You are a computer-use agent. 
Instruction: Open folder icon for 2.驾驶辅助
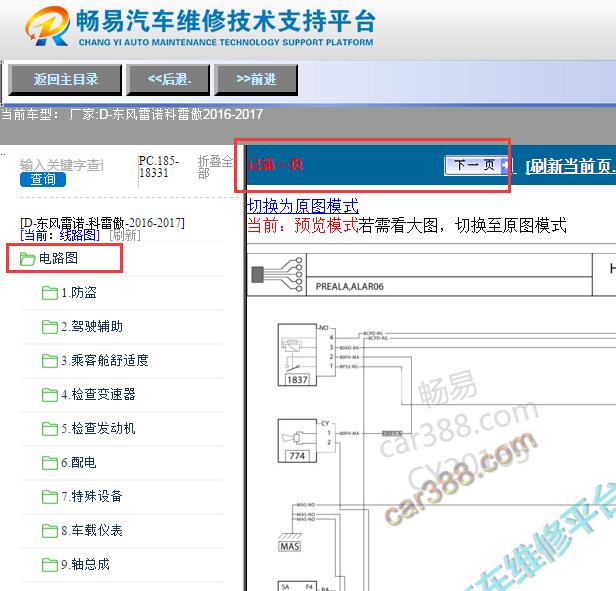click(x=50, y=327)
